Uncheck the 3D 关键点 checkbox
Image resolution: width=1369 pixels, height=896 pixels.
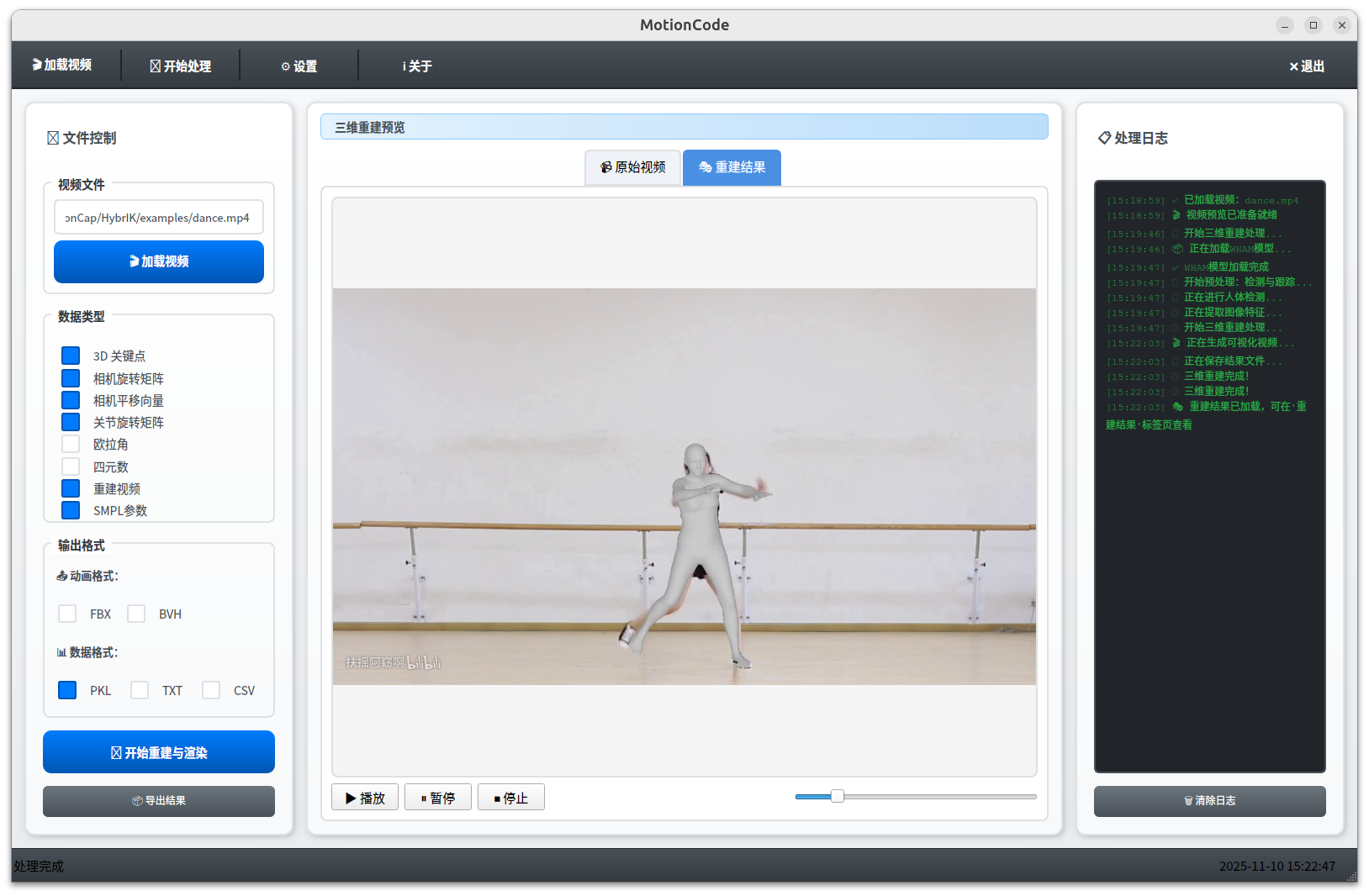[x=71, y=356]
